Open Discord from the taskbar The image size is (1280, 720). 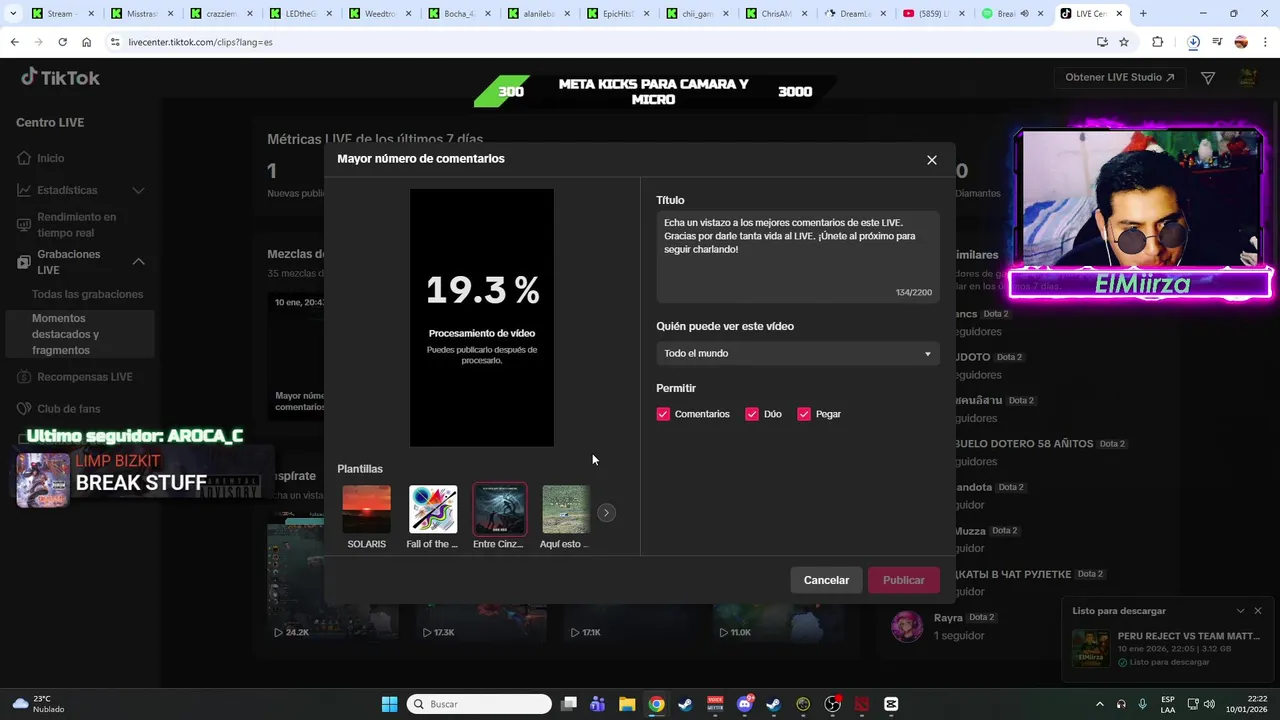(x=744, y=704)
